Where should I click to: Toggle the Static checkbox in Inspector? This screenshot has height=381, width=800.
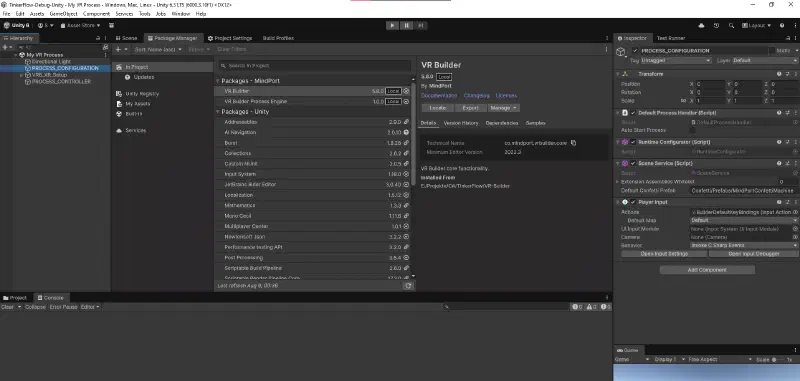pos(771,51)
